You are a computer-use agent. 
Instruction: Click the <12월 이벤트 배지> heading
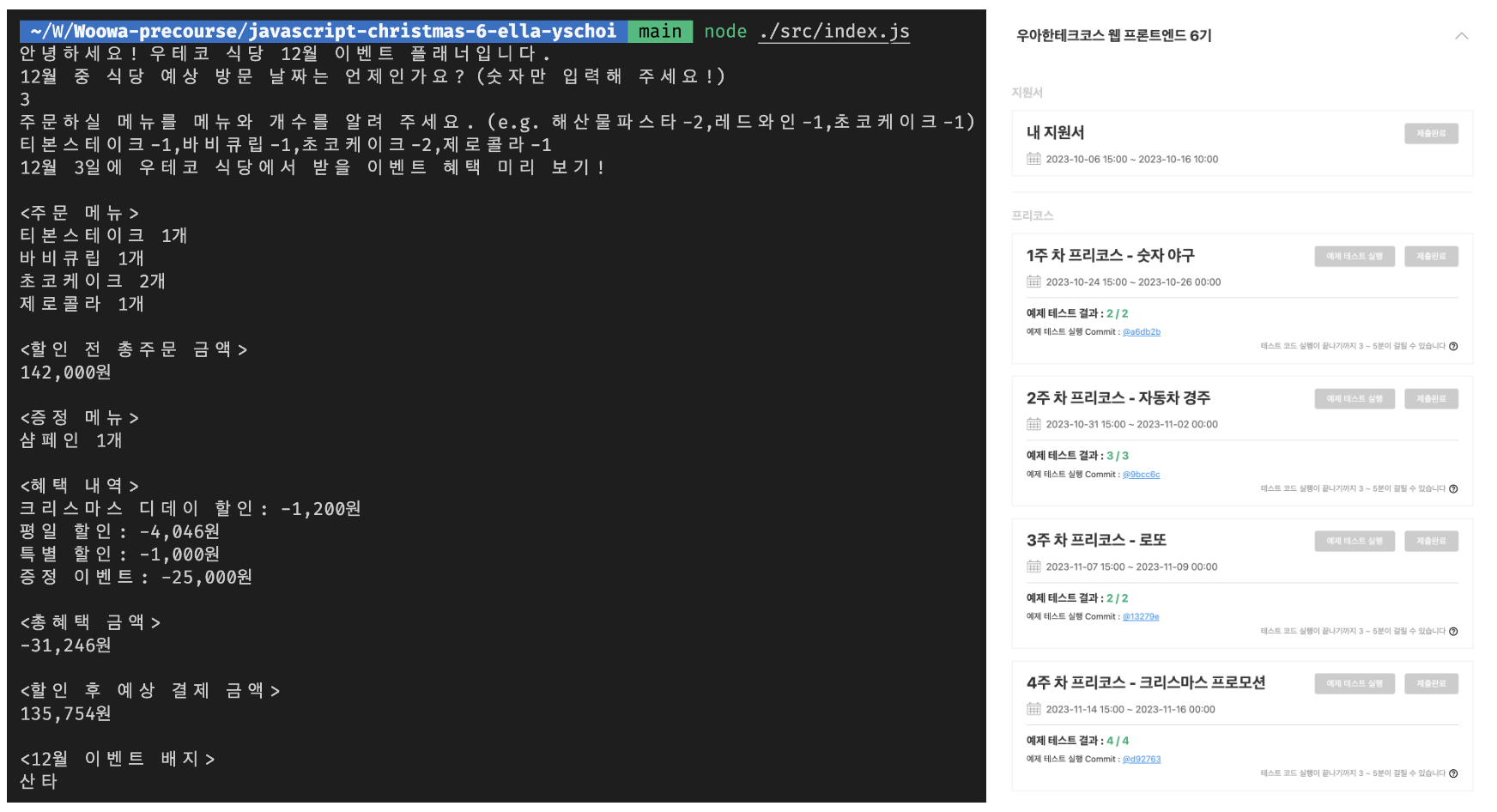(x=117, y=760)
